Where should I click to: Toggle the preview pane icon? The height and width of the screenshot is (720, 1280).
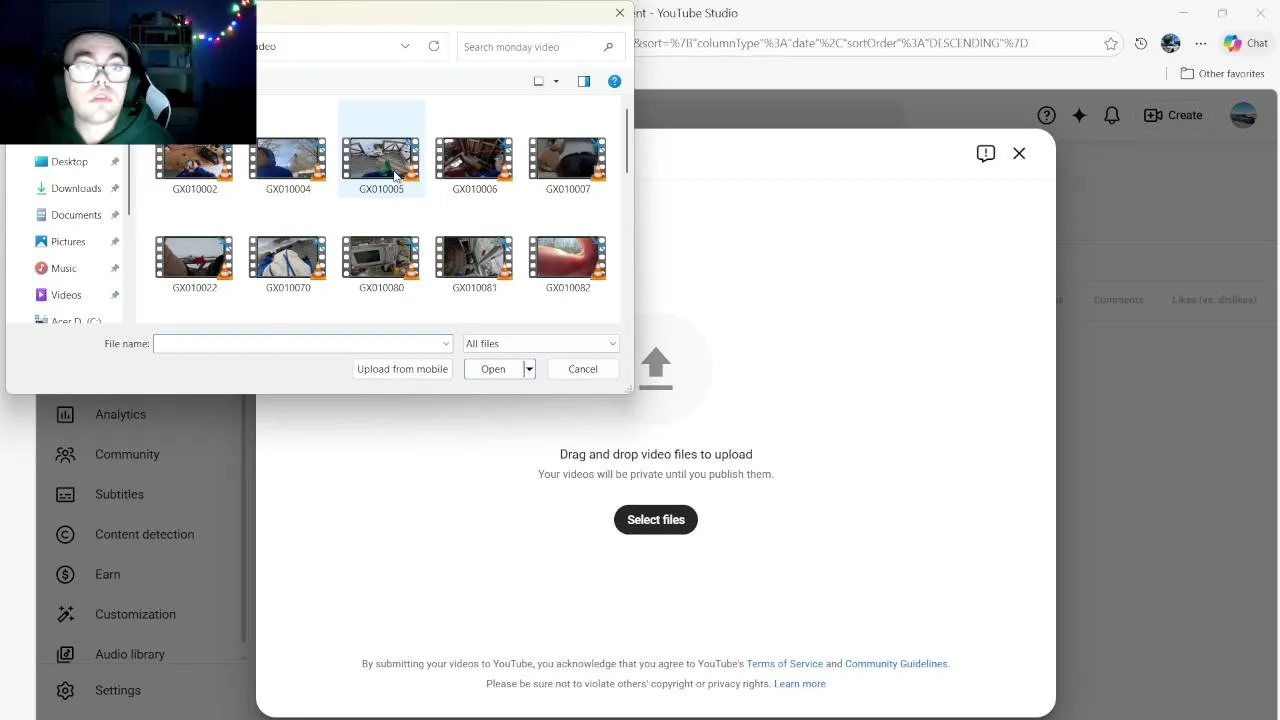(584, 81)
